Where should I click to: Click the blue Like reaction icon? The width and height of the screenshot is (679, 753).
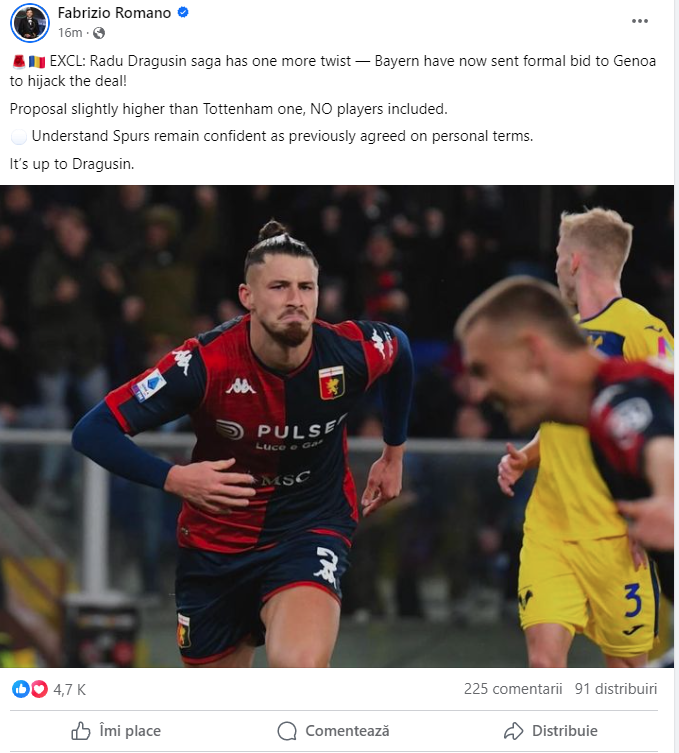pos(21,689)
